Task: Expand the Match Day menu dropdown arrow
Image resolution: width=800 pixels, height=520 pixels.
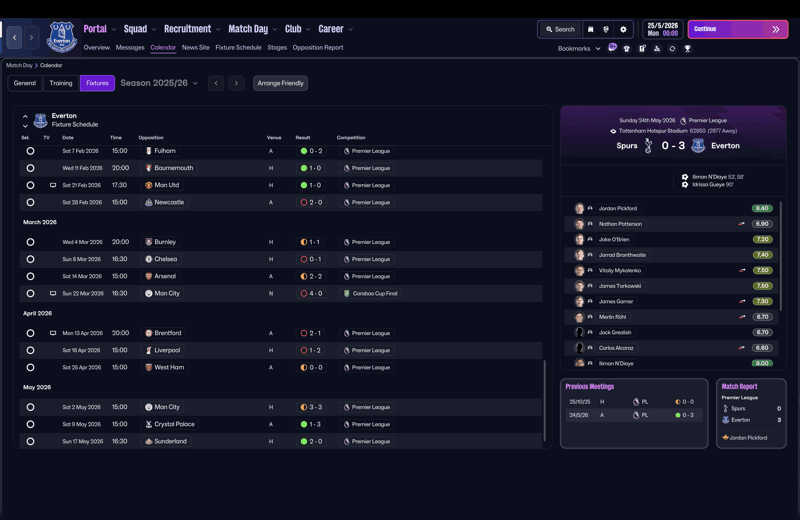Action: coord(274,30)
